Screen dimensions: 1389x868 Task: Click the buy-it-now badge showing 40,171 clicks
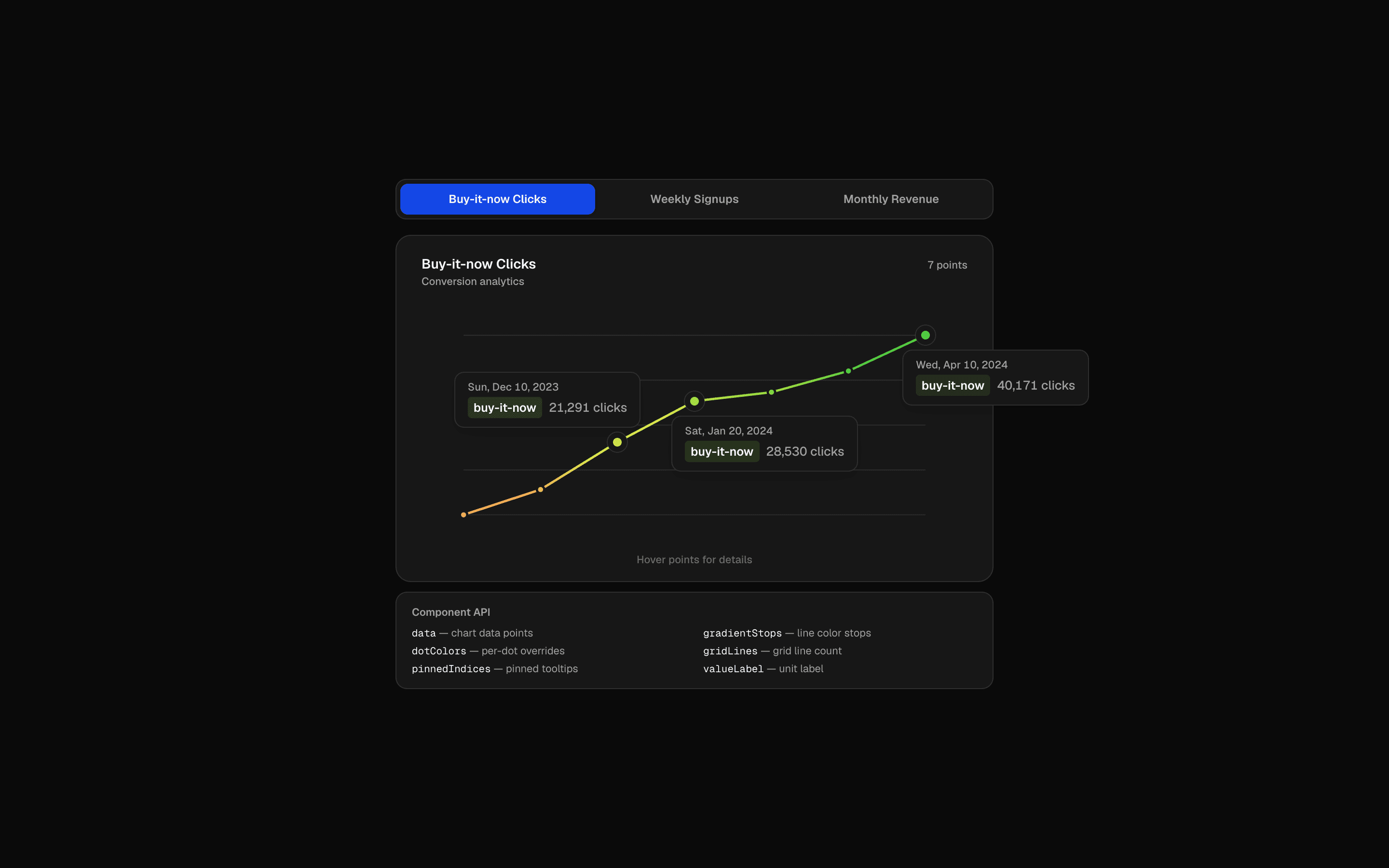pyautogui.click(x=952, y=385)
